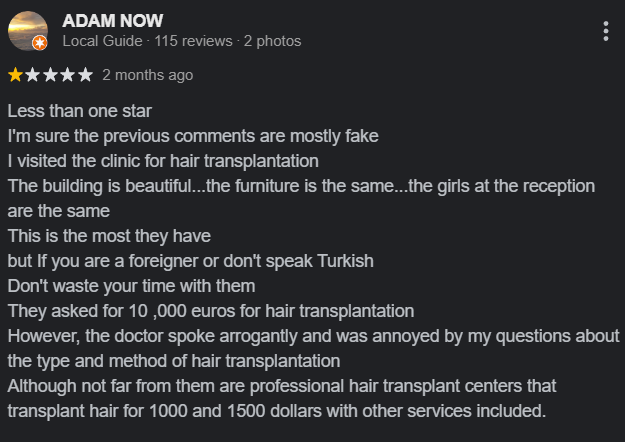
Task: Click the orange Local Guide badge icon
Action: coord(39,43)
